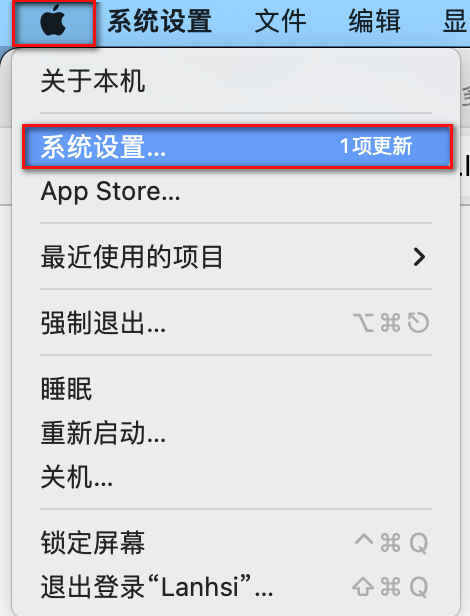The width and height of the screenshot is (470, 616).
Task: Click the force quit shortcut symbols
Action: click(391, 323)
